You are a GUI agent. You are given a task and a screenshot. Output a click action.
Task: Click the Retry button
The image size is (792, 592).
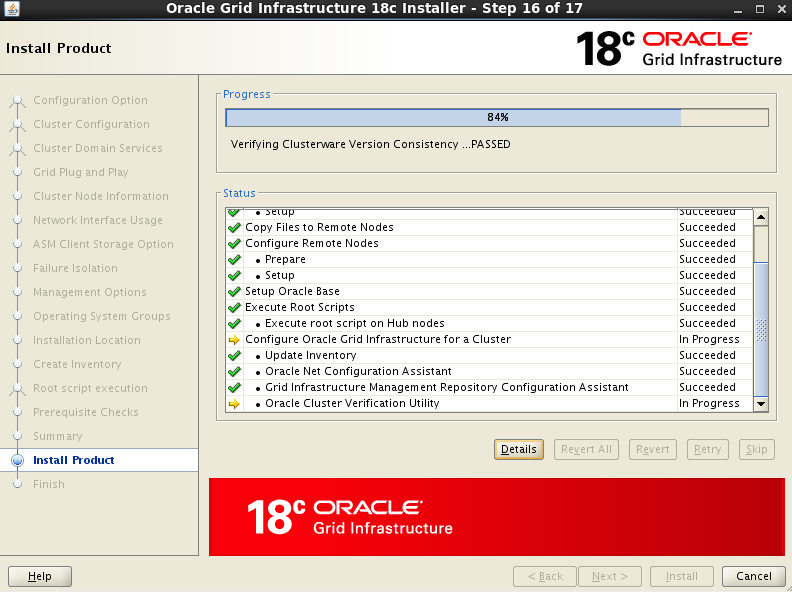(708, 449)
